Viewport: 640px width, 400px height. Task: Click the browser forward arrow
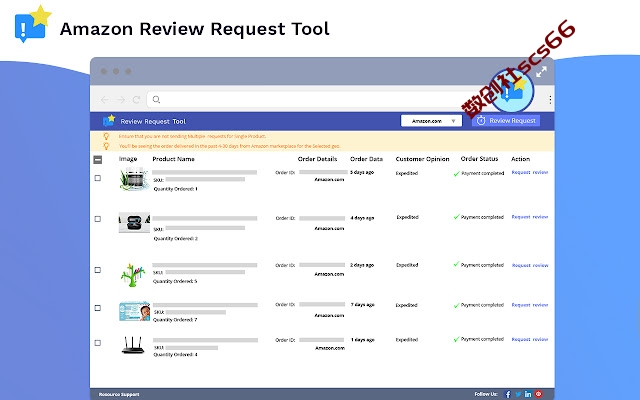point(121,99)
